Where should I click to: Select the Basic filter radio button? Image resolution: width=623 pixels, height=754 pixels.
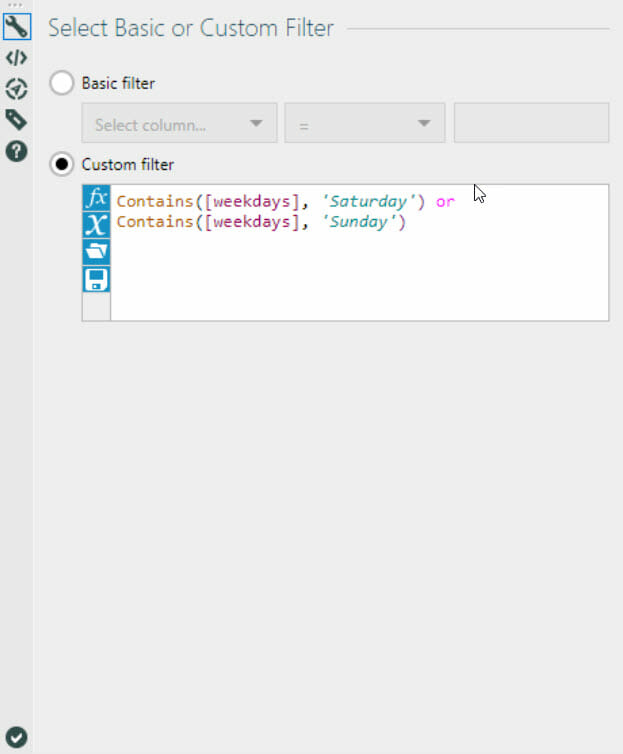tap(62, 83)
